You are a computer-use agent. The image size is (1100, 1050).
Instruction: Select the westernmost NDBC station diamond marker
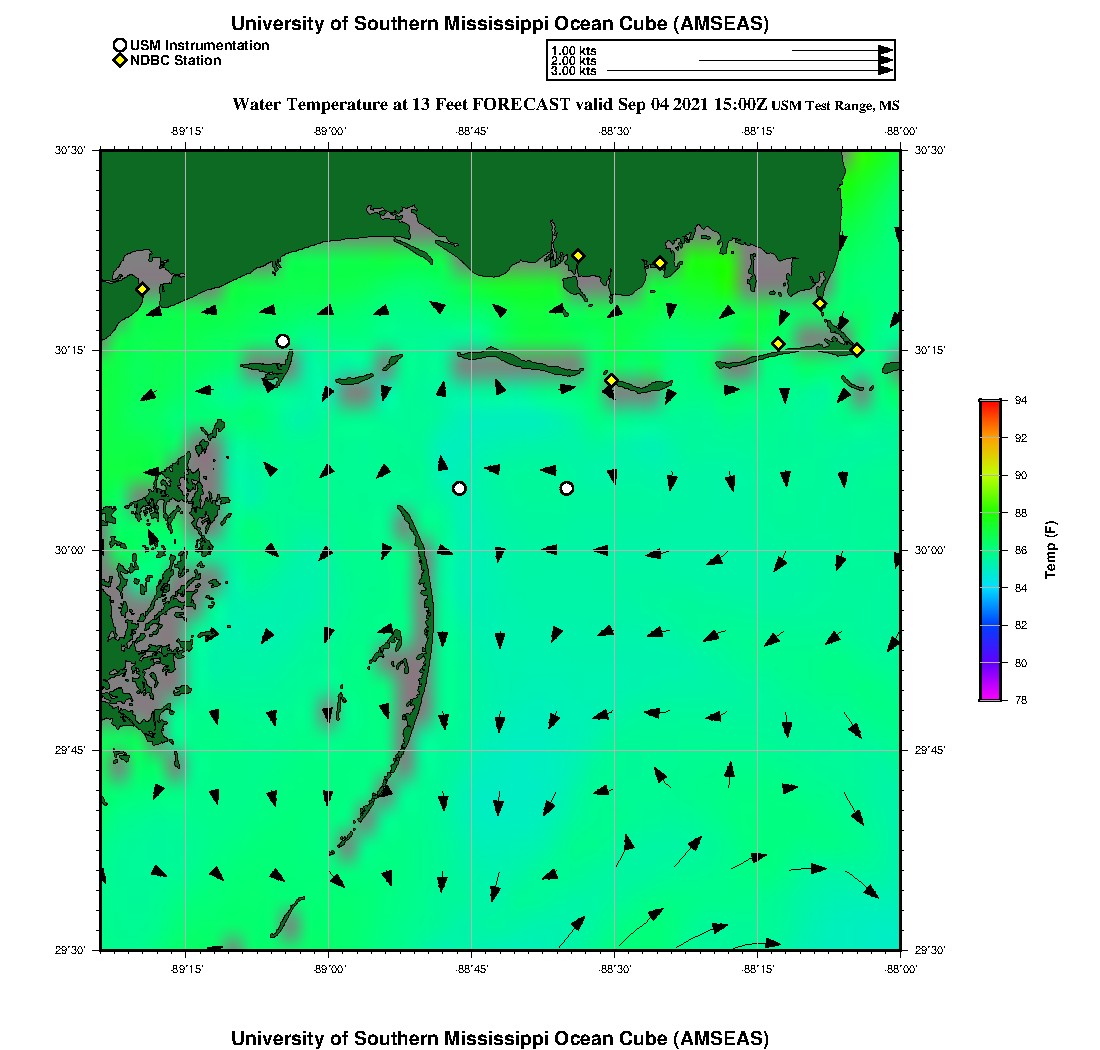pyautogui.click(x=143, y=289)
